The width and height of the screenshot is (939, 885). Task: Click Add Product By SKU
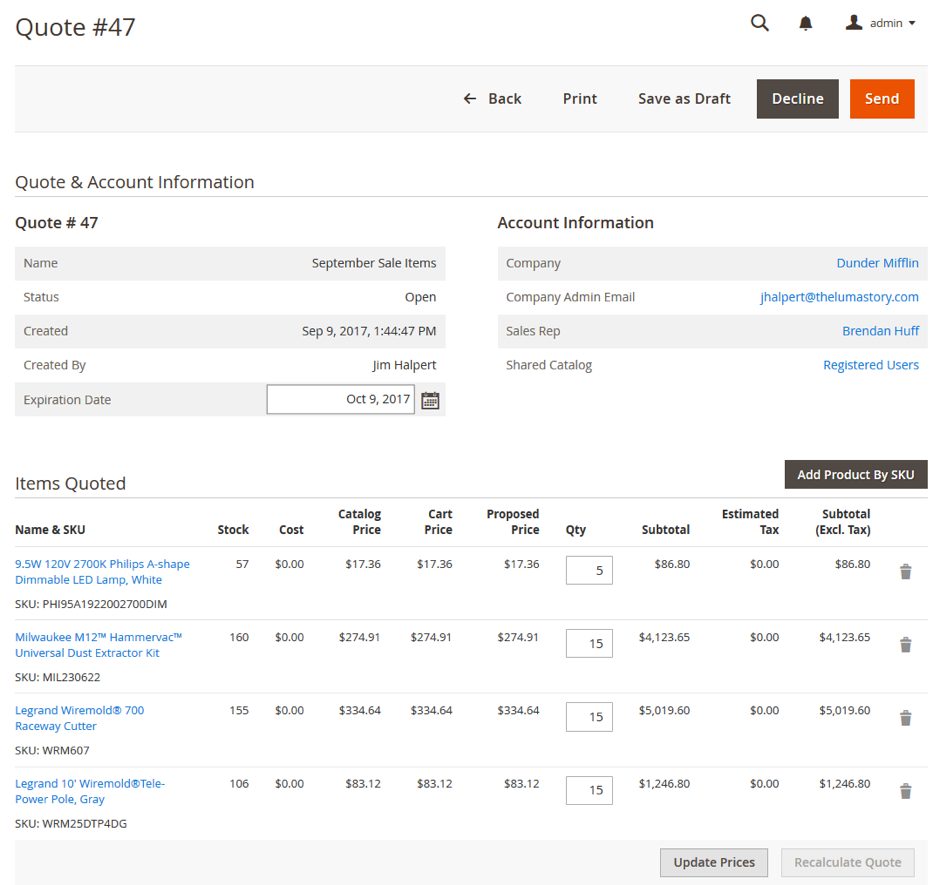tap(856, 474)
